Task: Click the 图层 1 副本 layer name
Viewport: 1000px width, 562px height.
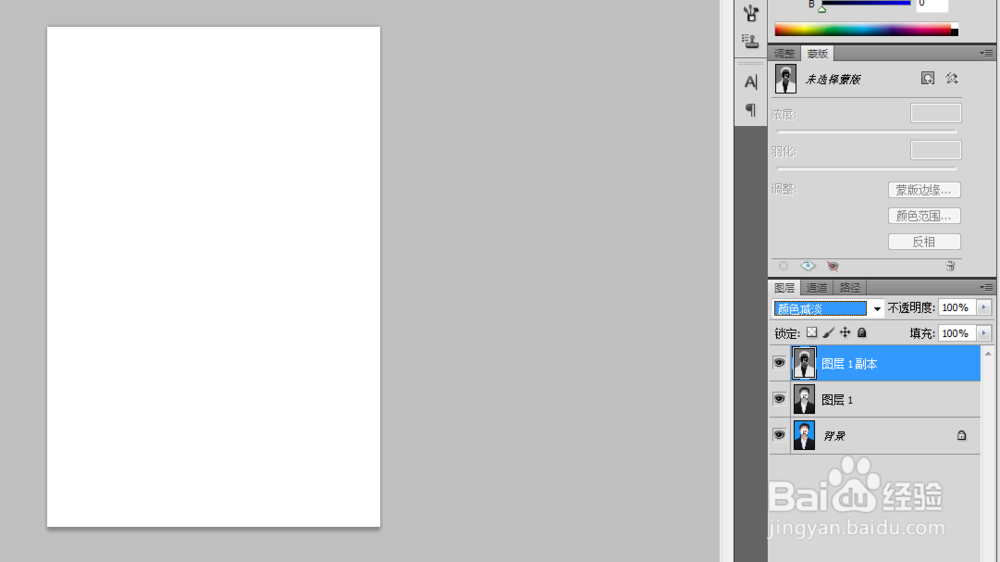Action: click(x=849, y=364)
